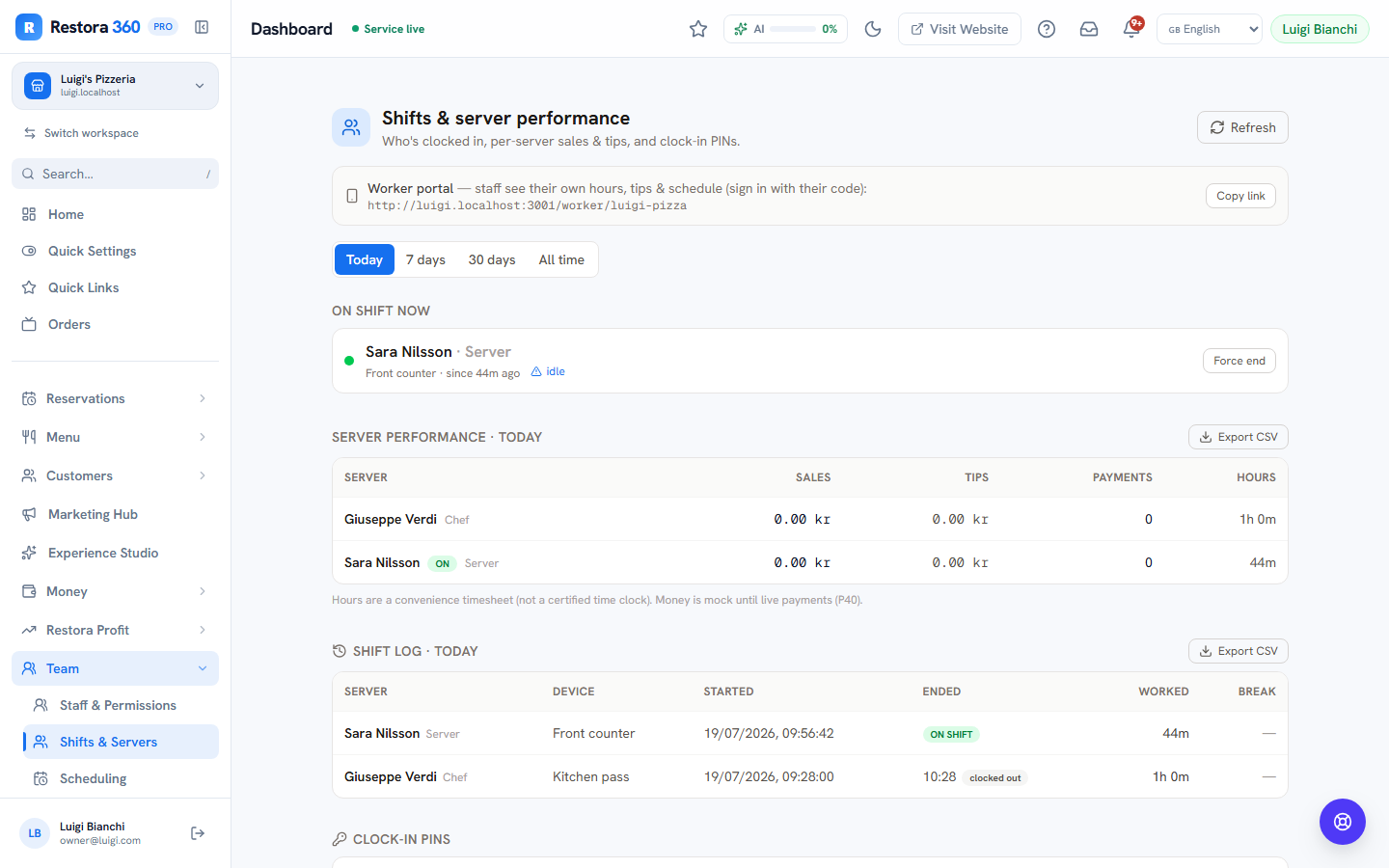This screenshot has height=868, width=1389.
Task: Open the English language dropdown
Action: point(1210,29)
